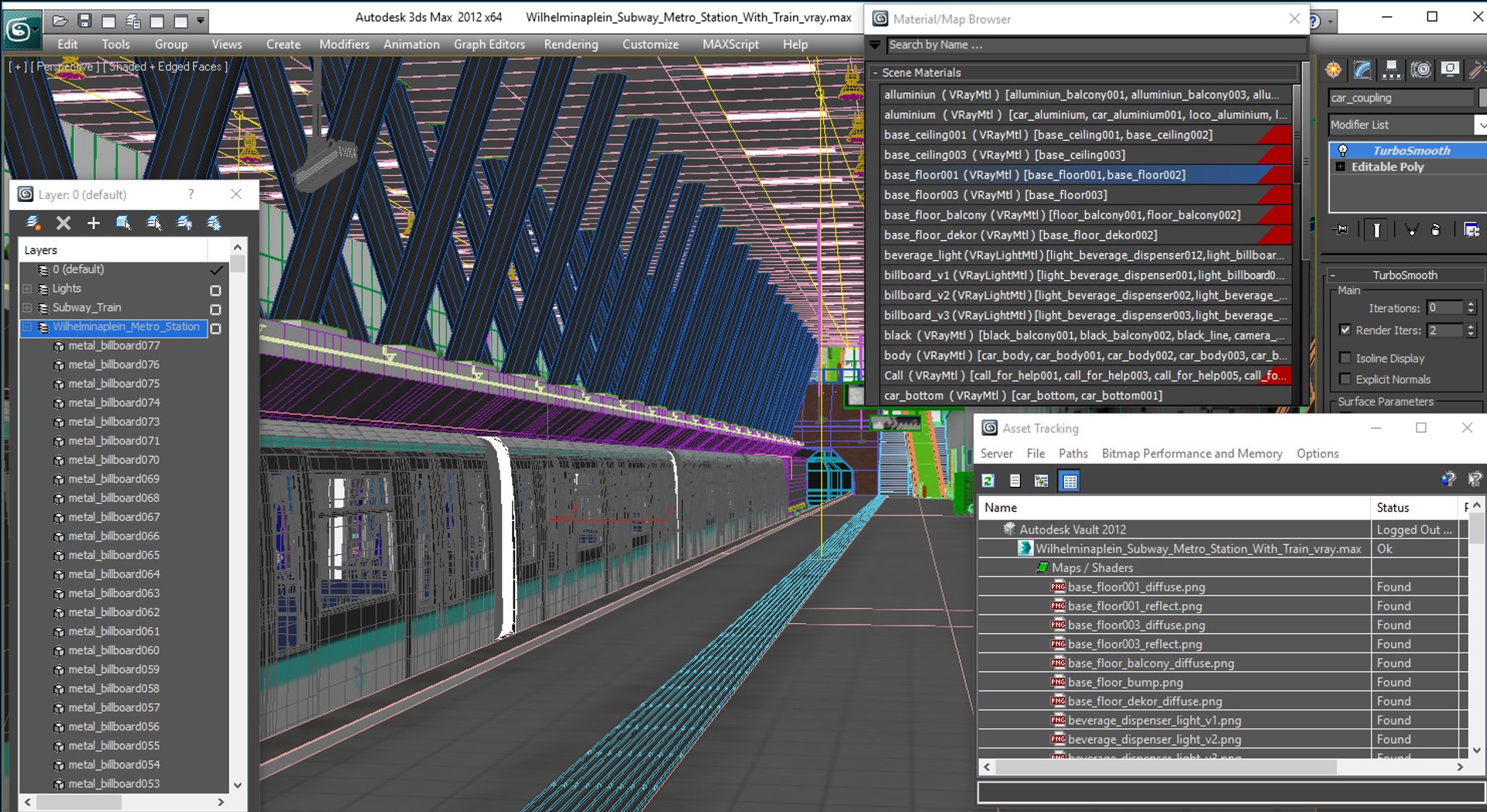Screen dimensions: 1487x812
Task: Collapse the Wilhelminaplein_Metro_Station layer
Action: click(27, 327)
